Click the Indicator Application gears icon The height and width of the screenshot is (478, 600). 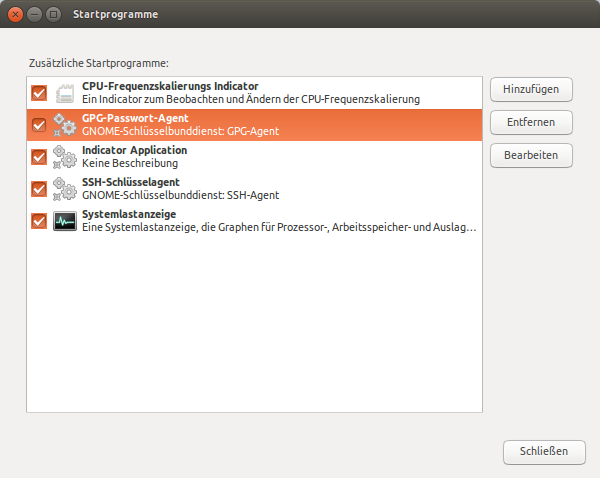coord(65,157)
